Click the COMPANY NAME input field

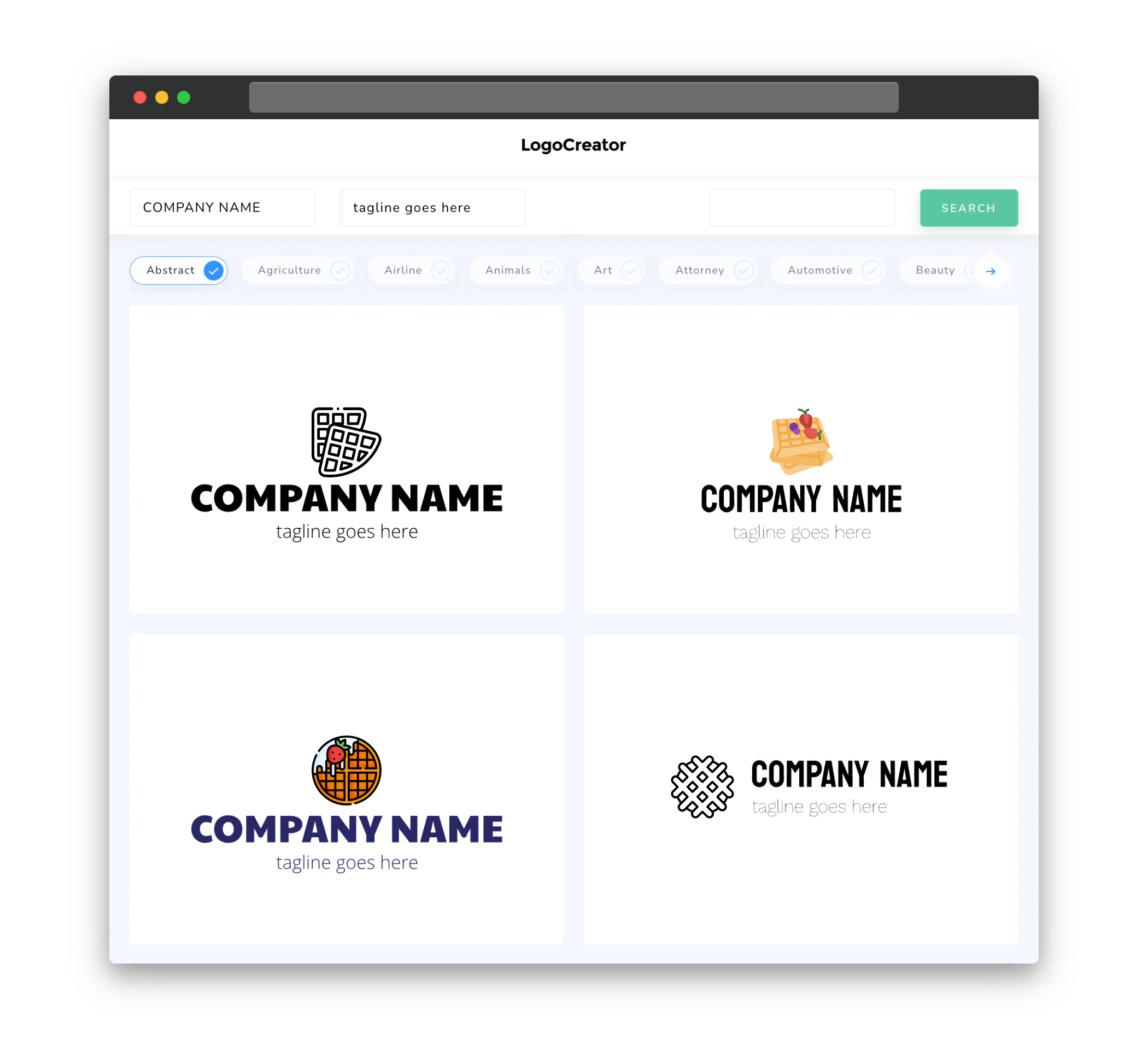(x=222, y=207)
